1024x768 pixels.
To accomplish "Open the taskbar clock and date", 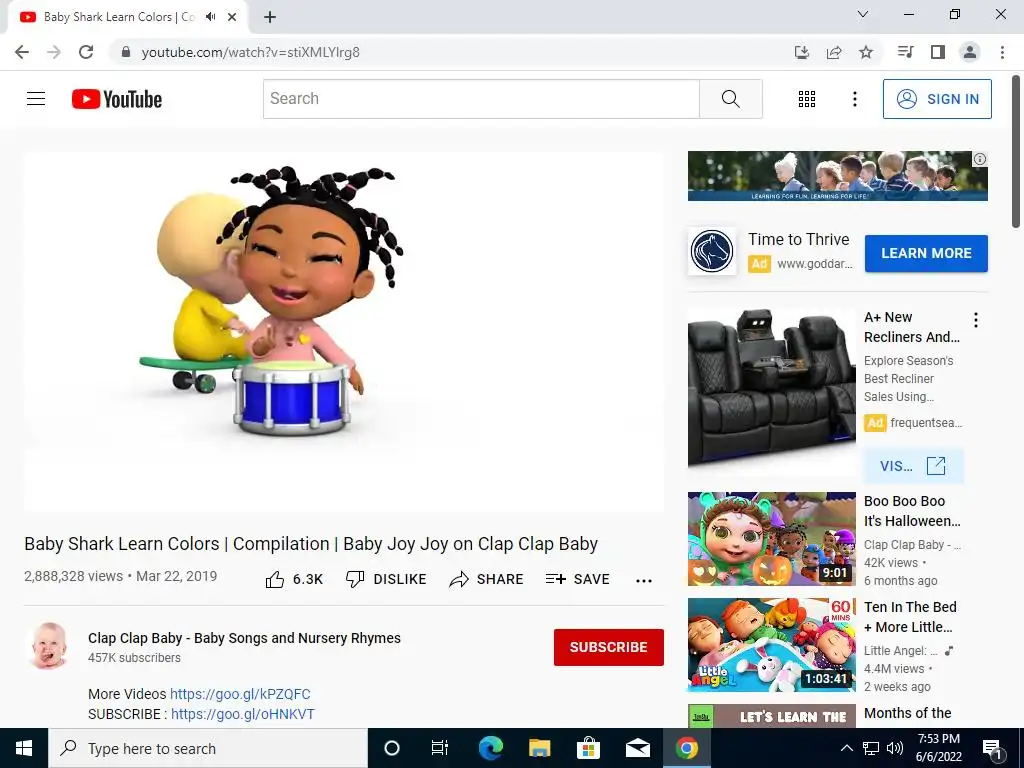I will click(x=938, y=748).
